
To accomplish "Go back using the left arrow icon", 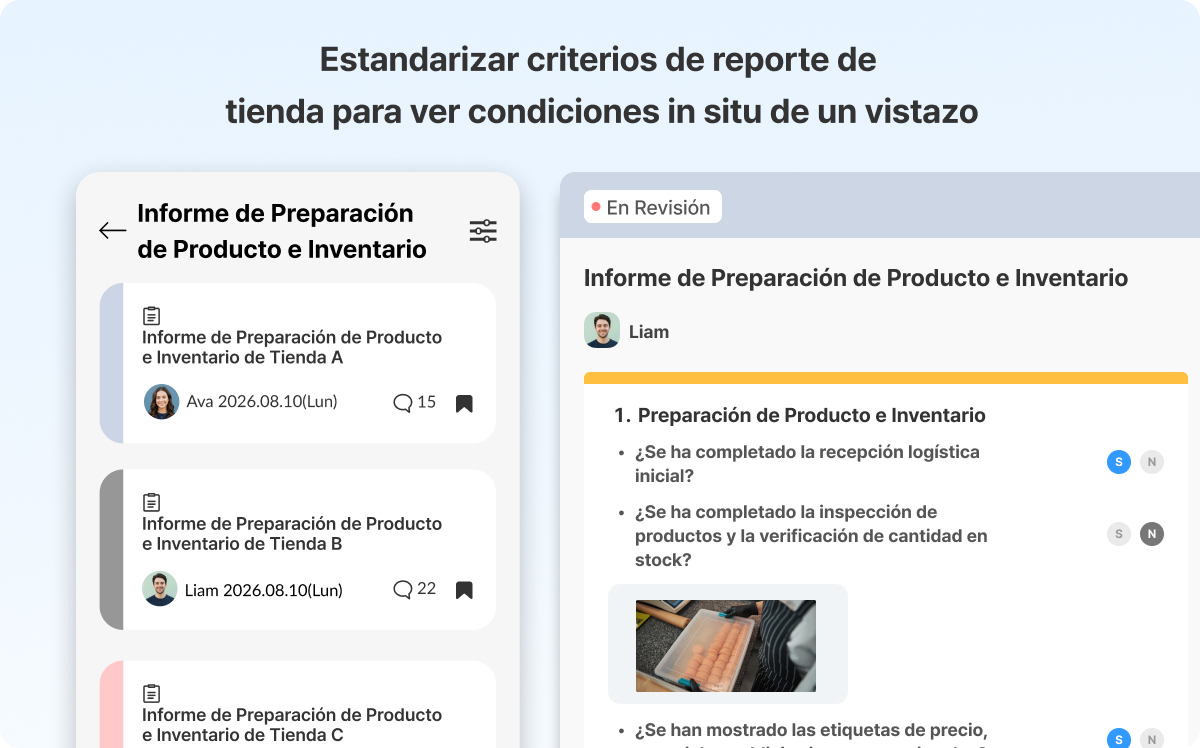I will pos(112,231).
